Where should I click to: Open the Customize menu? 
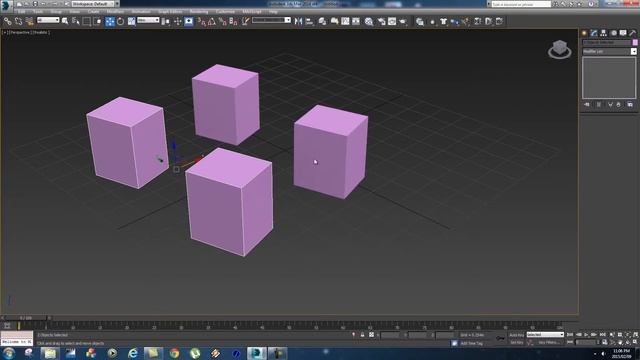[x=225, y=11]
